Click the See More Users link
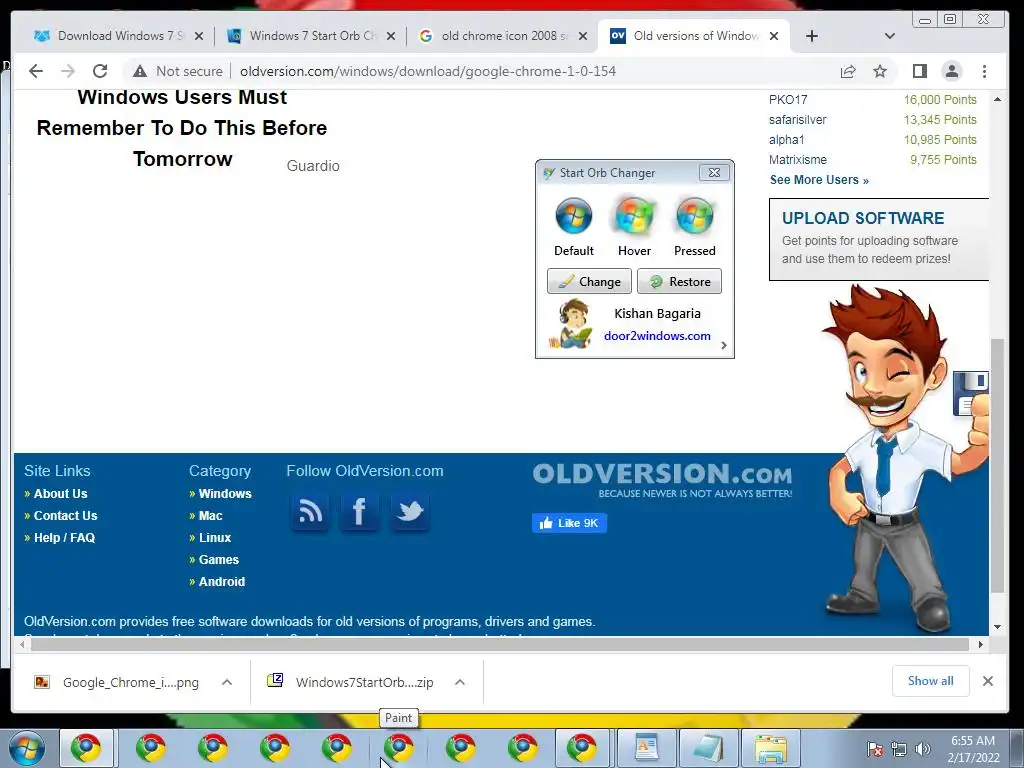The image size is (1024, 768). [819, 180]
